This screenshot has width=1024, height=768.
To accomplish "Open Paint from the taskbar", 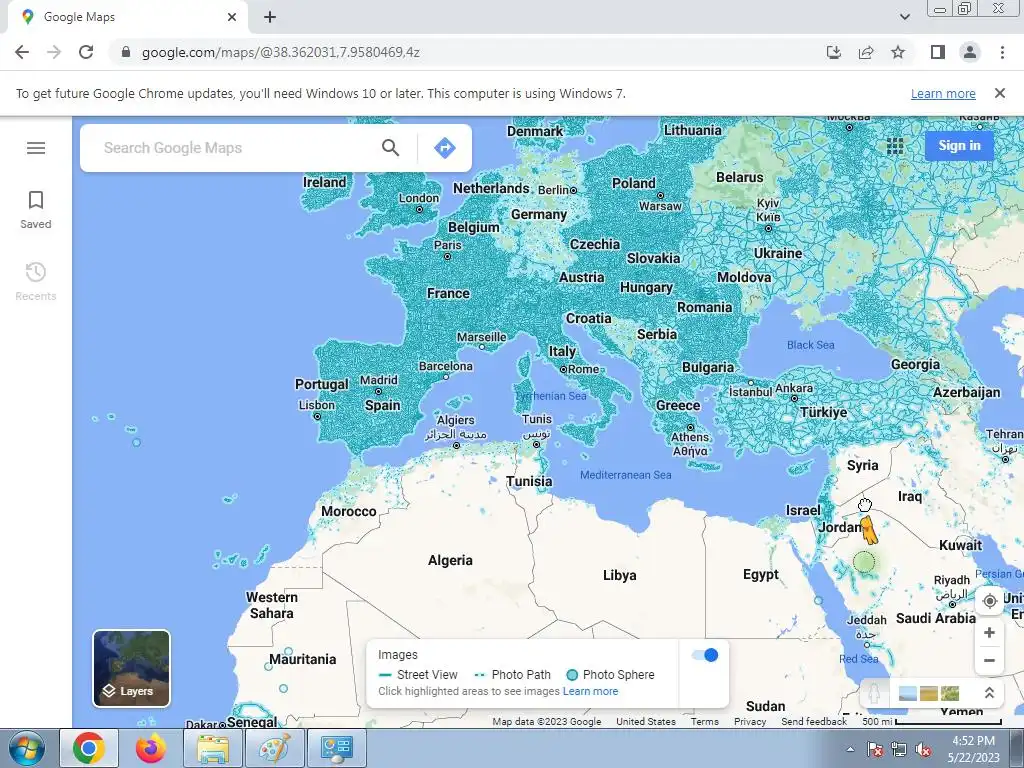I will click(x=274, y=748).
